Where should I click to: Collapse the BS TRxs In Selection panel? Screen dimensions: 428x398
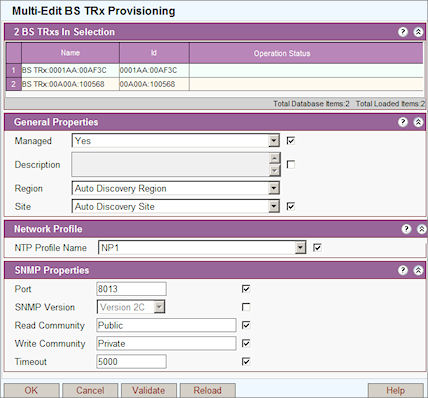click(x=418, y=32)
